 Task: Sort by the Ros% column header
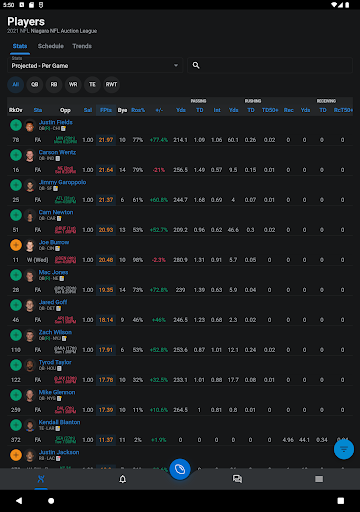coord(138,110)
